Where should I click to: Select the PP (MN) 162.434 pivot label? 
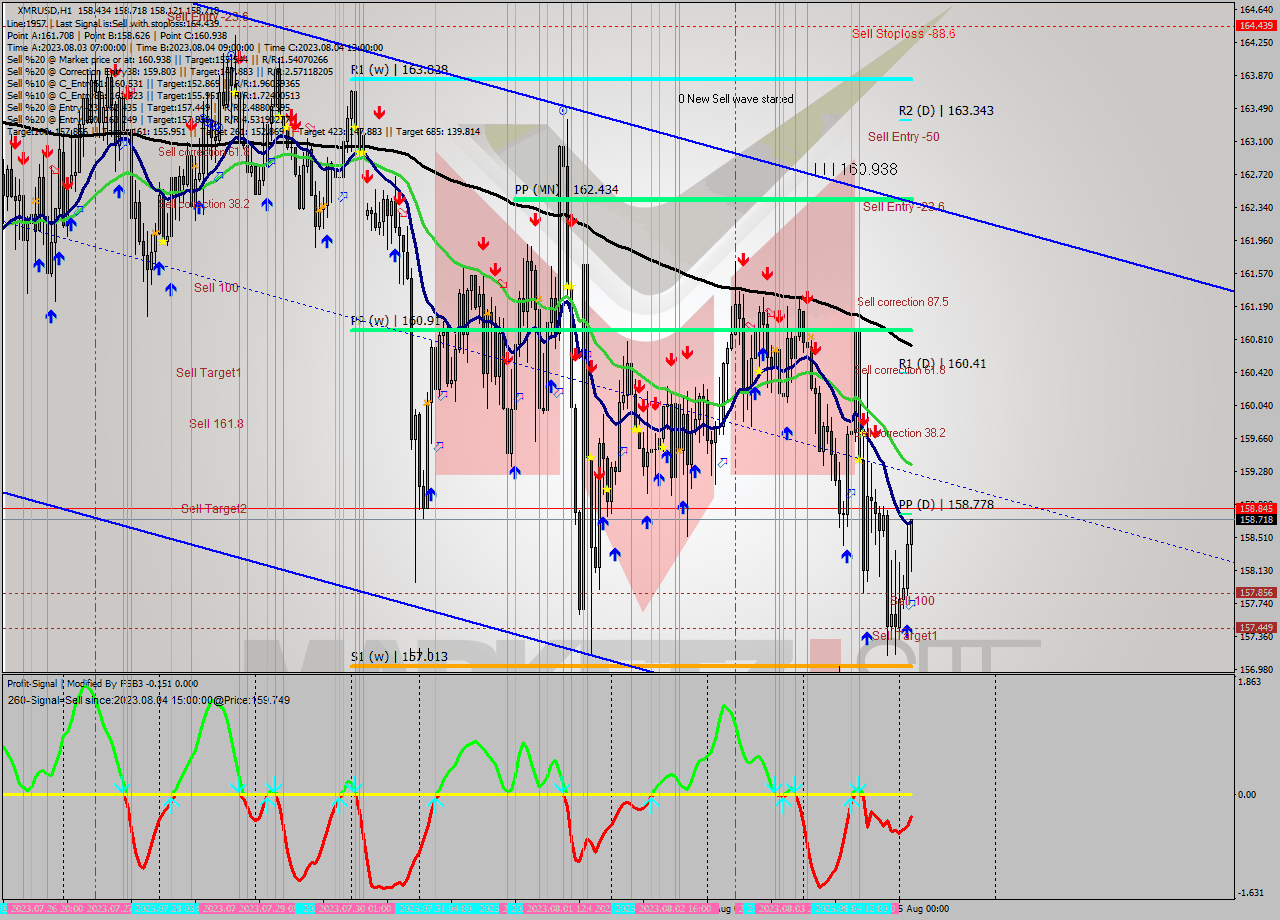click(566, 189)
